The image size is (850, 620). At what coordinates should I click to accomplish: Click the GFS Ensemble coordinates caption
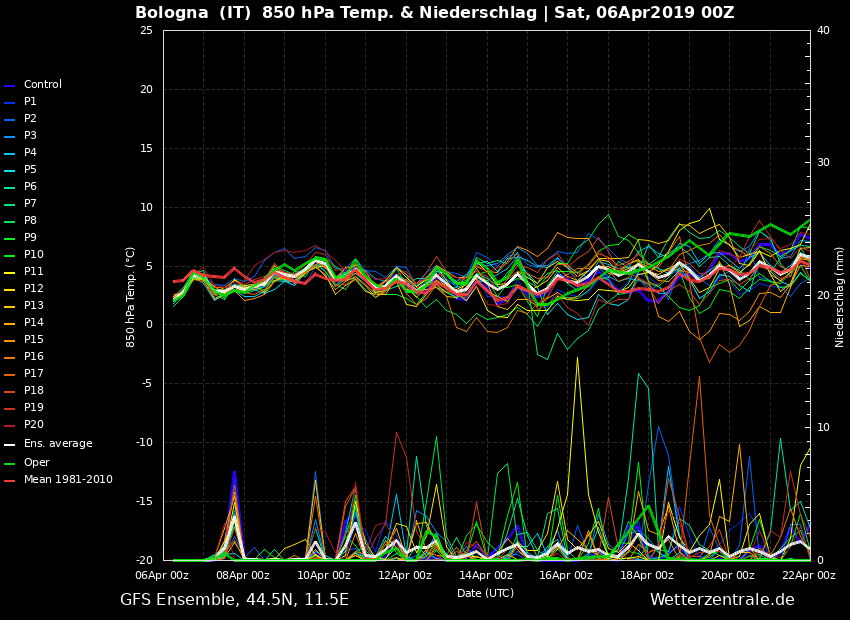pyautogui.click(x=234, y=600)
